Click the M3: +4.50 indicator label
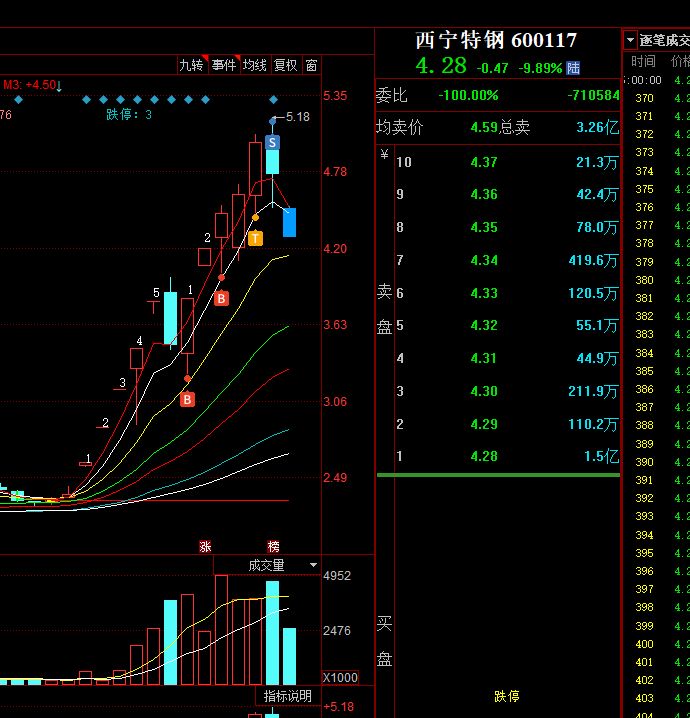Screen dimensions: 690x718 pos(32,85)
